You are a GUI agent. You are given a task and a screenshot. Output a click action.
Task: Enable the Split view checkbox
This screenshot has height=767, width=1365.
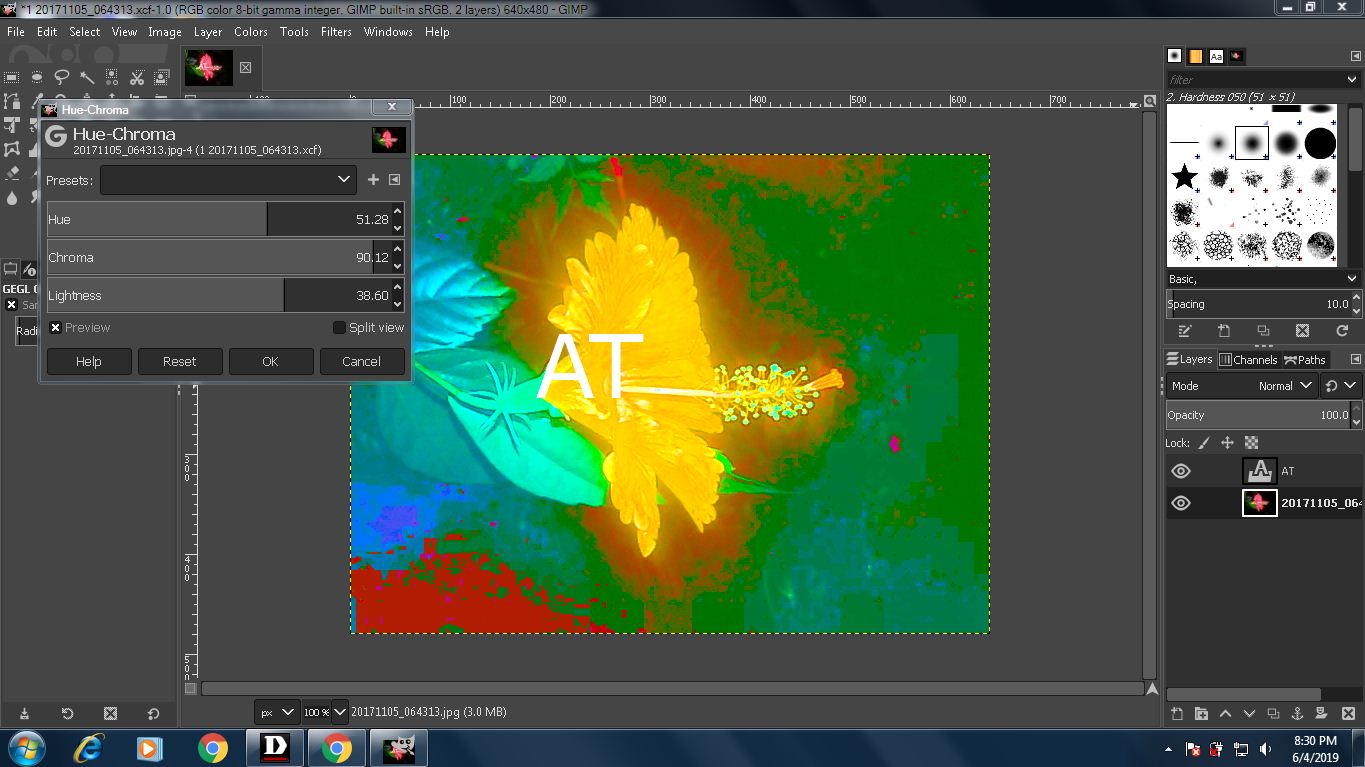(339, 328)
